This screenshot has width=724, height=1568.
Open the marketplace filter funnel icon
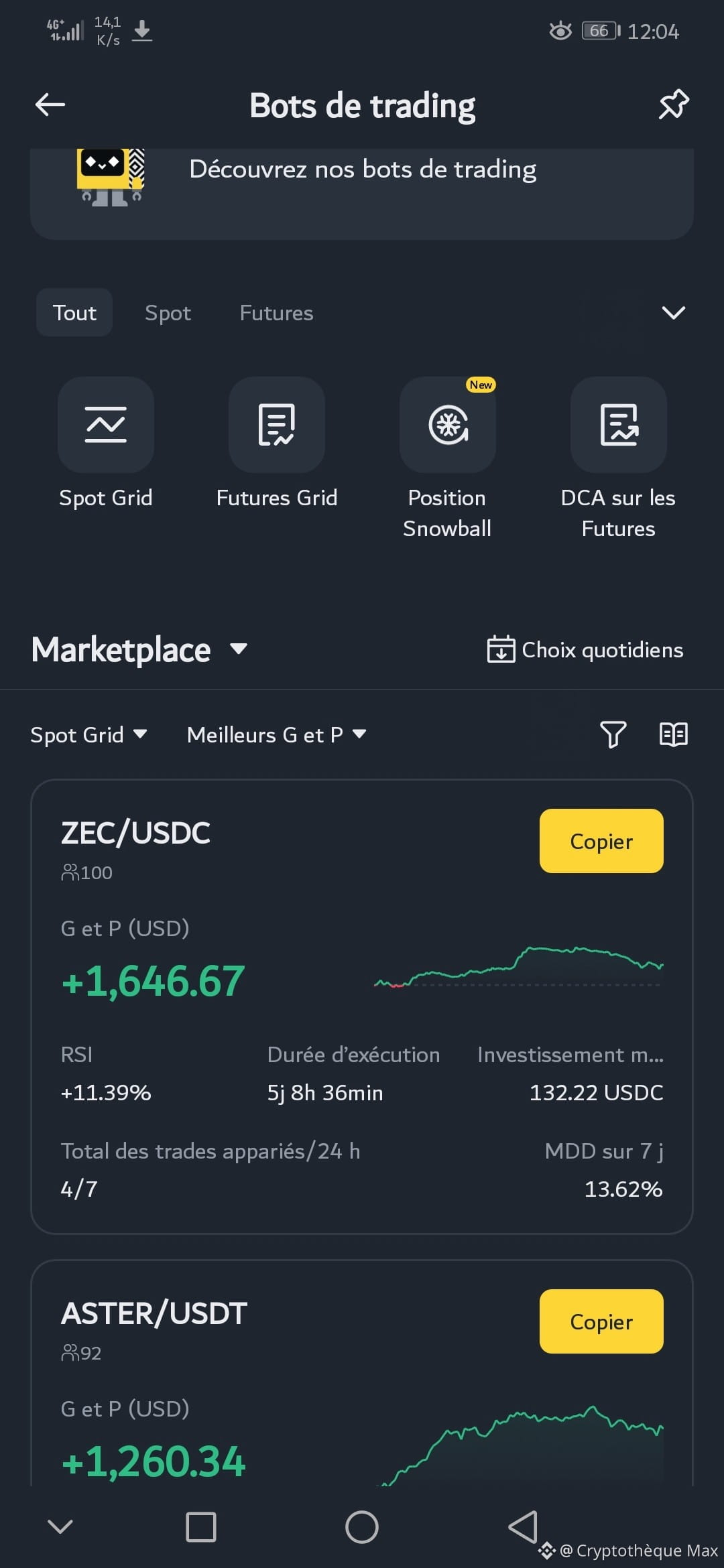tap(613, 734)
